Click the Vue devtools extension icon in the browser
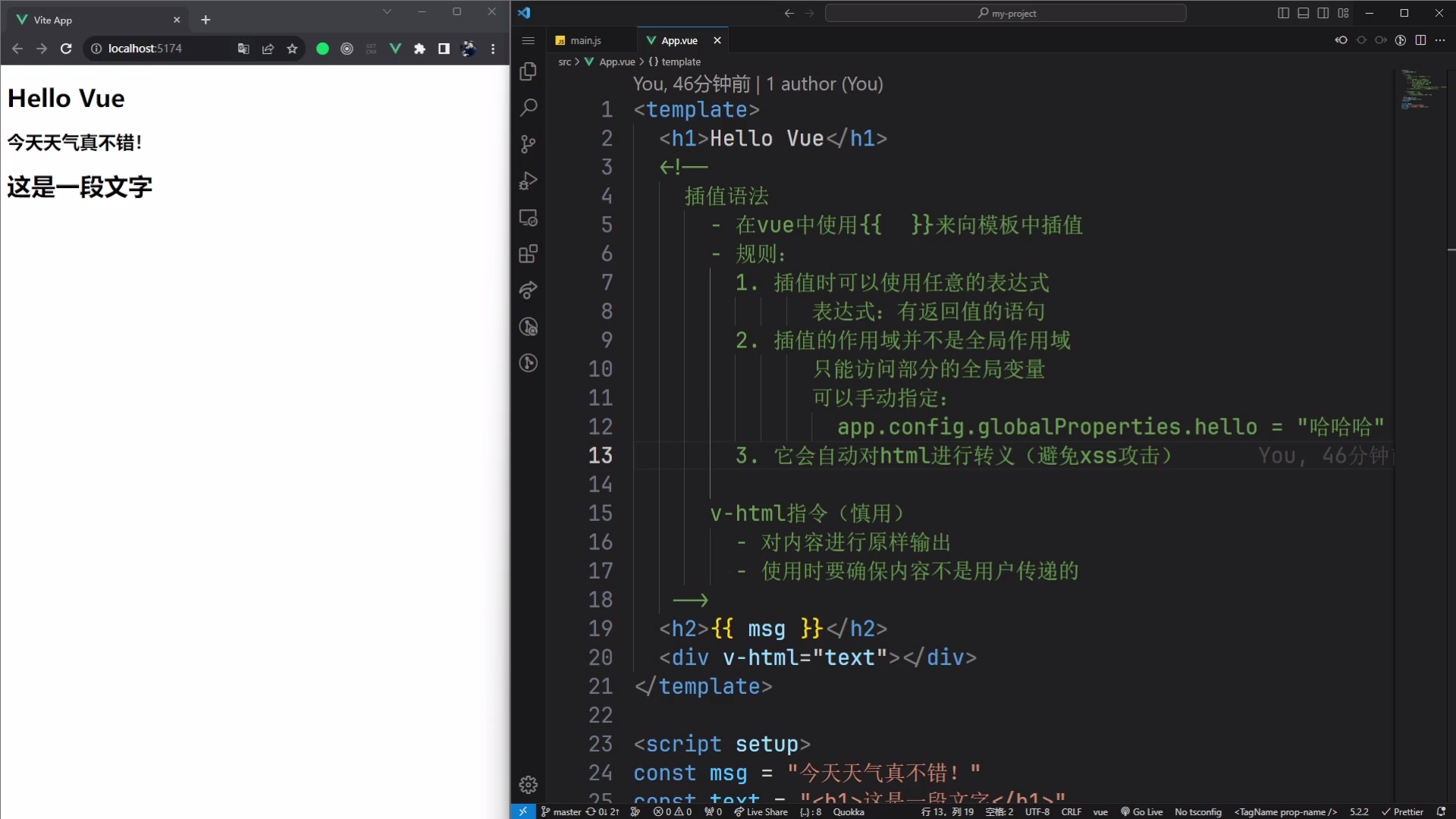 click(395, 49)
